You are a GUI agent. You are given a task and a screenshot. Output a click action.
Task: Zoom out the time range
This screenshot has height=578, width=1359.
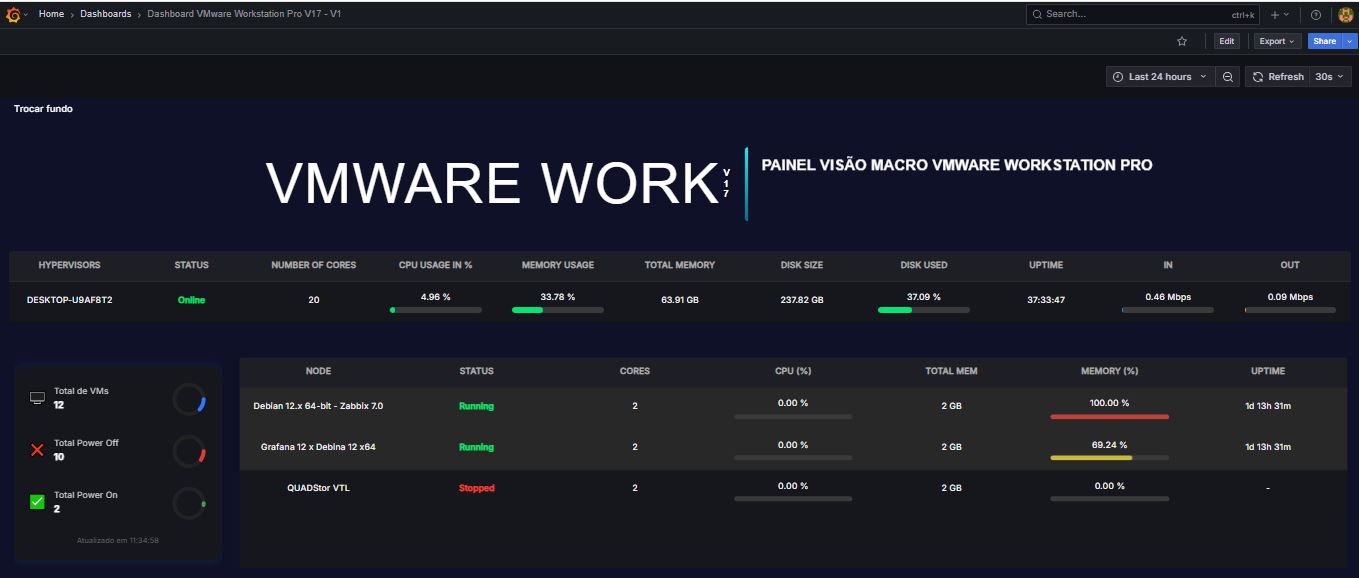tap(1228, 76)
